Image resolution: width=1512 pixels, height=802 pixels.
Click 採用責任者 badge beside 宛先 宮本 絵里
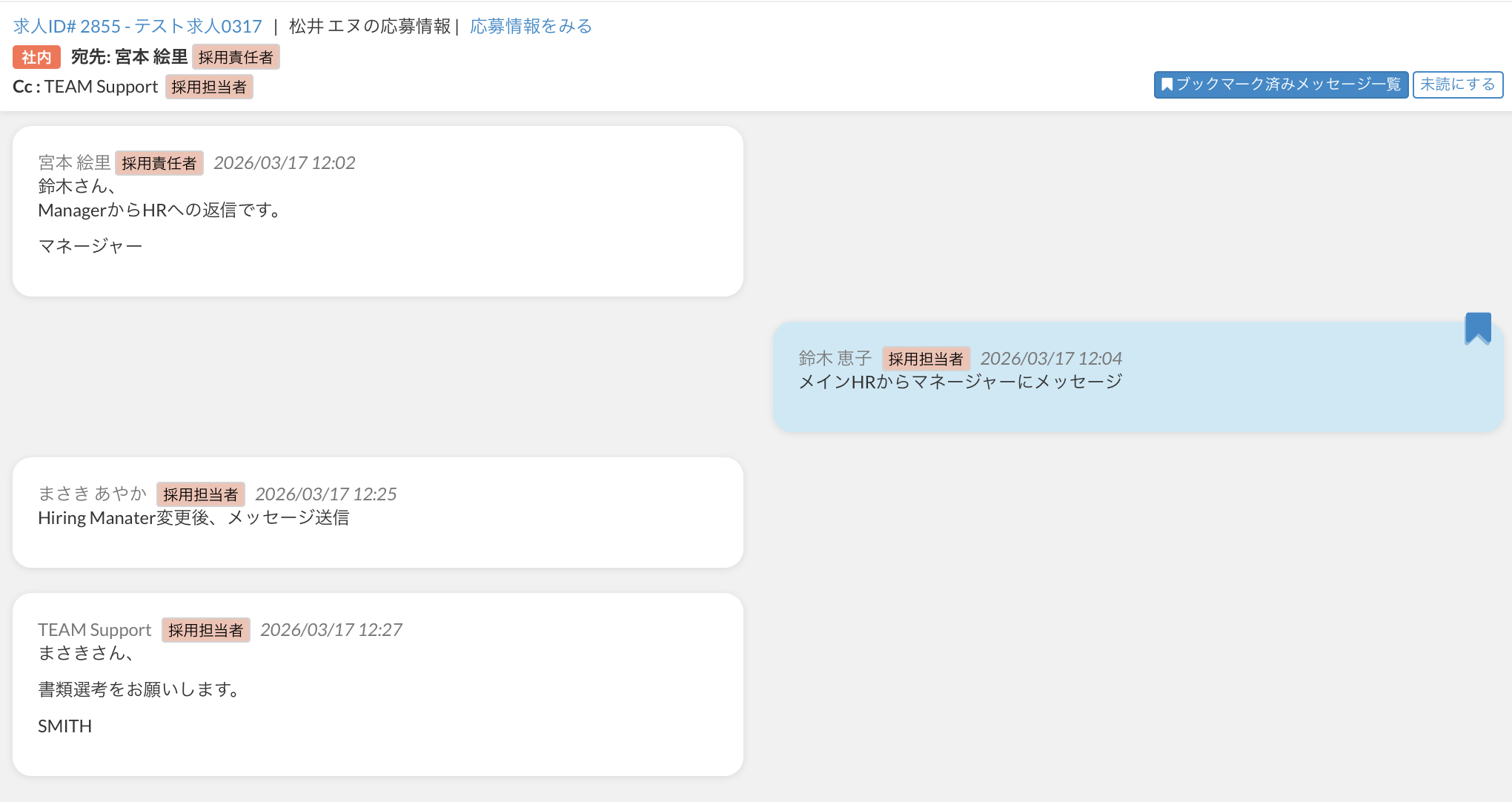click(x=236, y=57)
